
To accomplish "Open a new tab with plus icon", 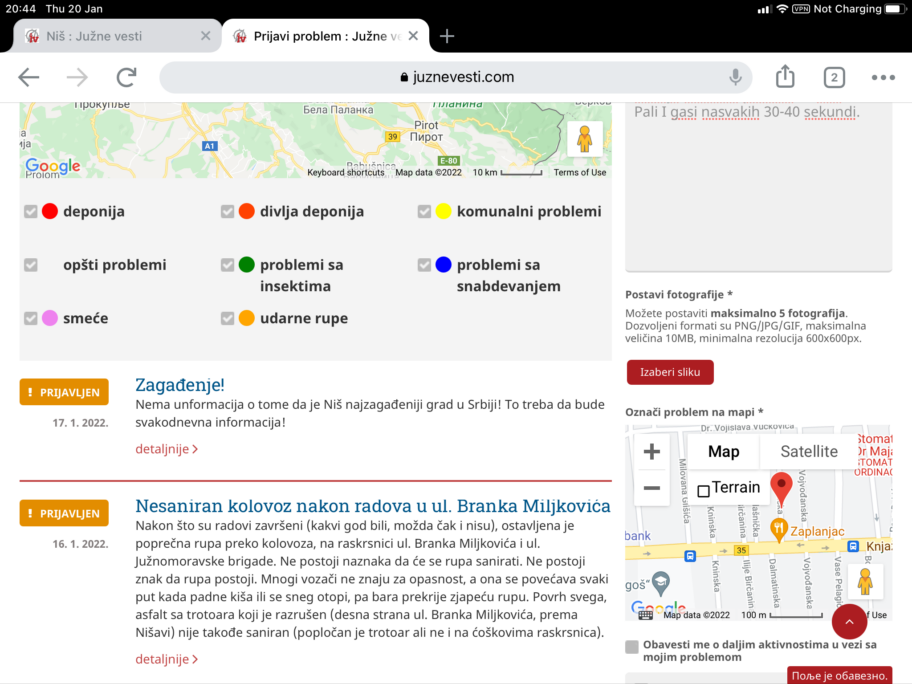I will (447, 36).
